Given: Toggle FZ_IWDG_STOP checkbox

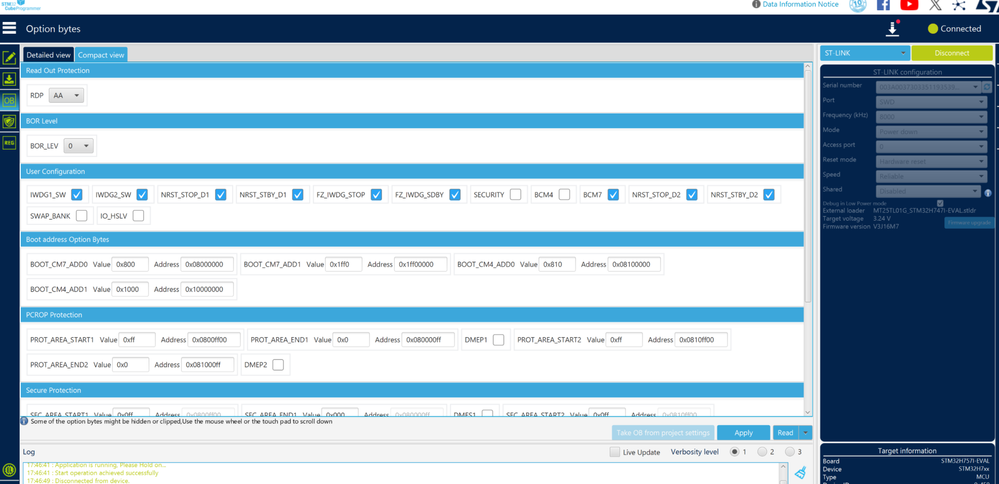Looking at the screenshot, I should coord(377,194).
